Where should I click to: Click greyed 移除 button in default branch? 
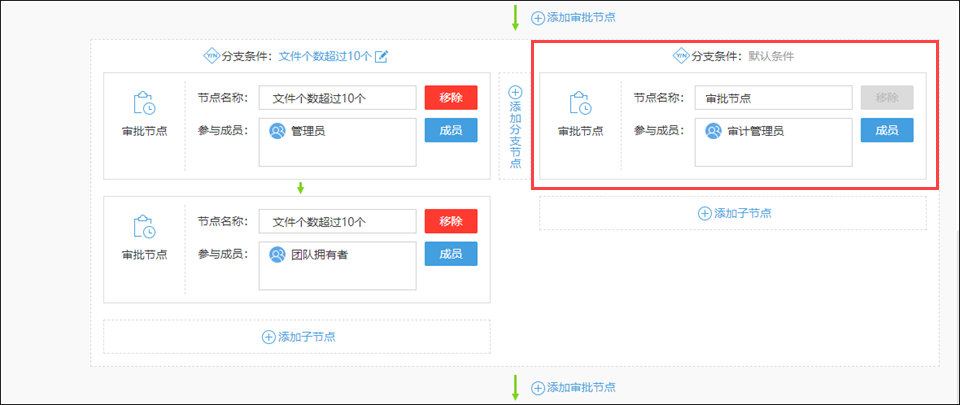pos(887,98)
